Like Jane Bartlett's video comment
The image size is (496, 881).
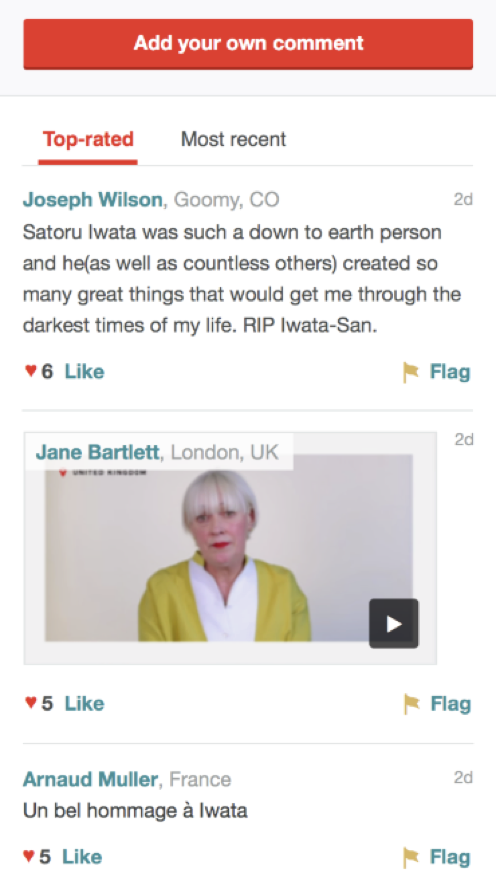point(84,703)
